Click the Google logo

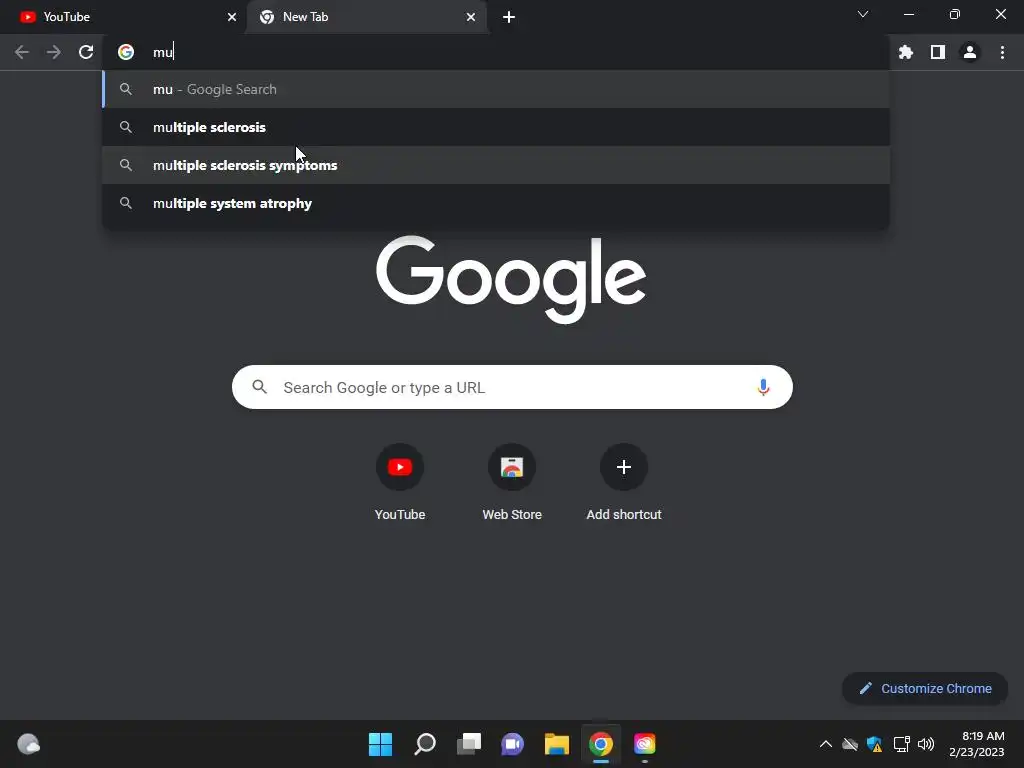[511, 279]
